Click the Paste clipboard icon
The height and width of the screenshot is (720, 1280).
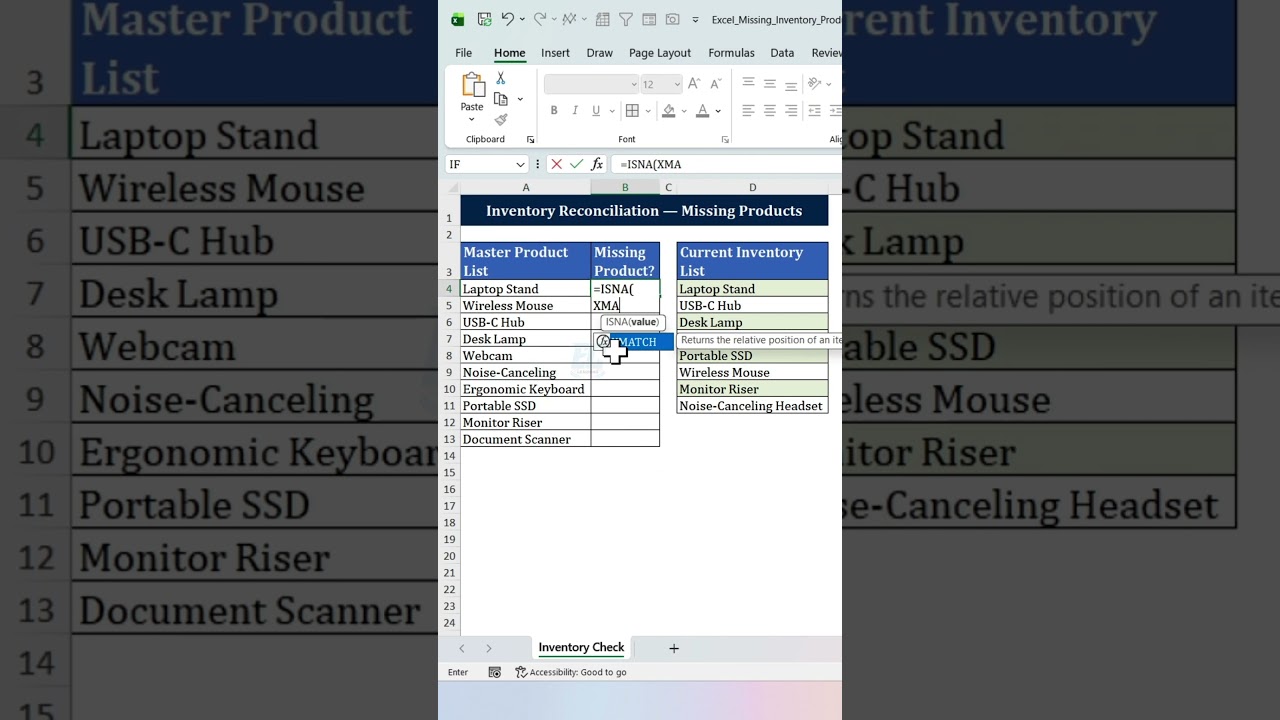point(472,85)
